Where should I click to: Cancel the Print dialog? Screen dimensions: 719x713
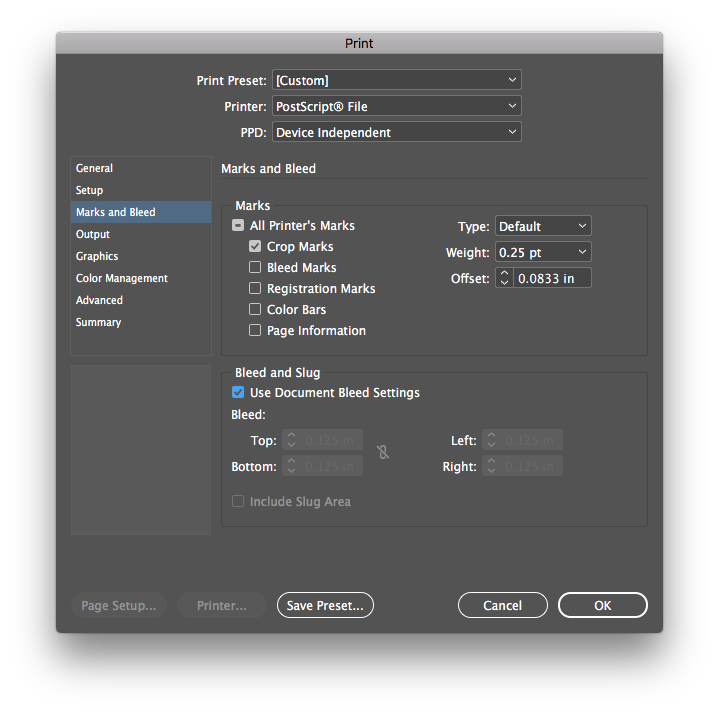coord(503,605)
